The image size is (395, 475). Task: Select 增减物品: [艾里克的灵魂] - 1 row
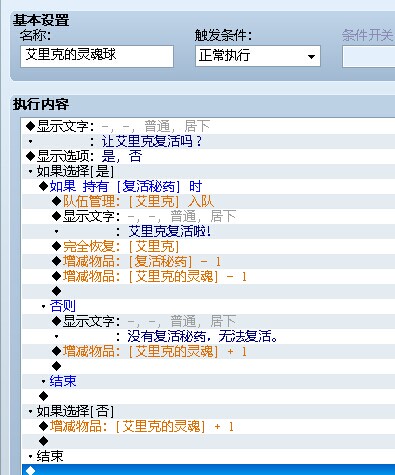click(208, 276)
